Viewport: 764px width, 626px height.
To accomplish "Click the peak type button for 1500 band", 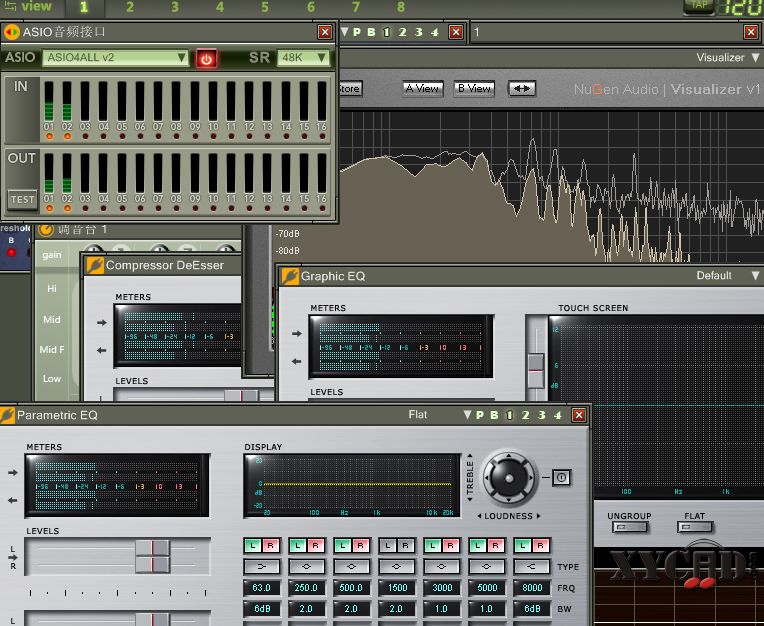I will pyautogui.click(x=397, y=567).
